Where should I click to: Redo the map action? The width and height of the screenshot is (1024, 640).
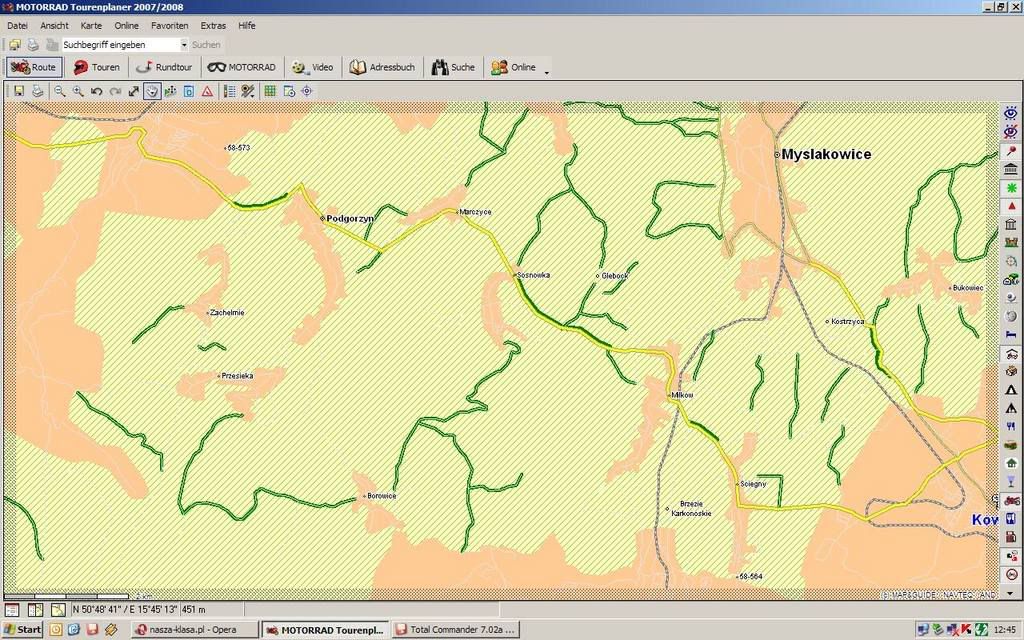point(115,91)
